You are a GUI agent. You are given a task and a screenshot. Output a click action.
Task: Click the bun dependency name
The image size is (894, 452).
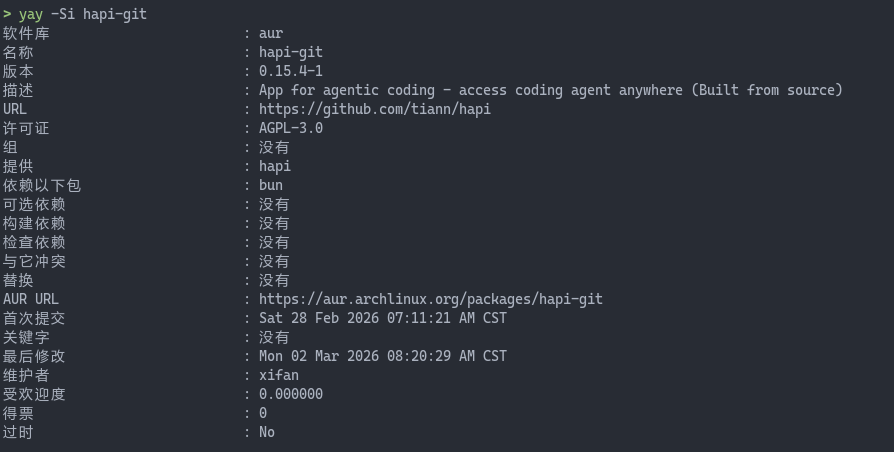271,185
